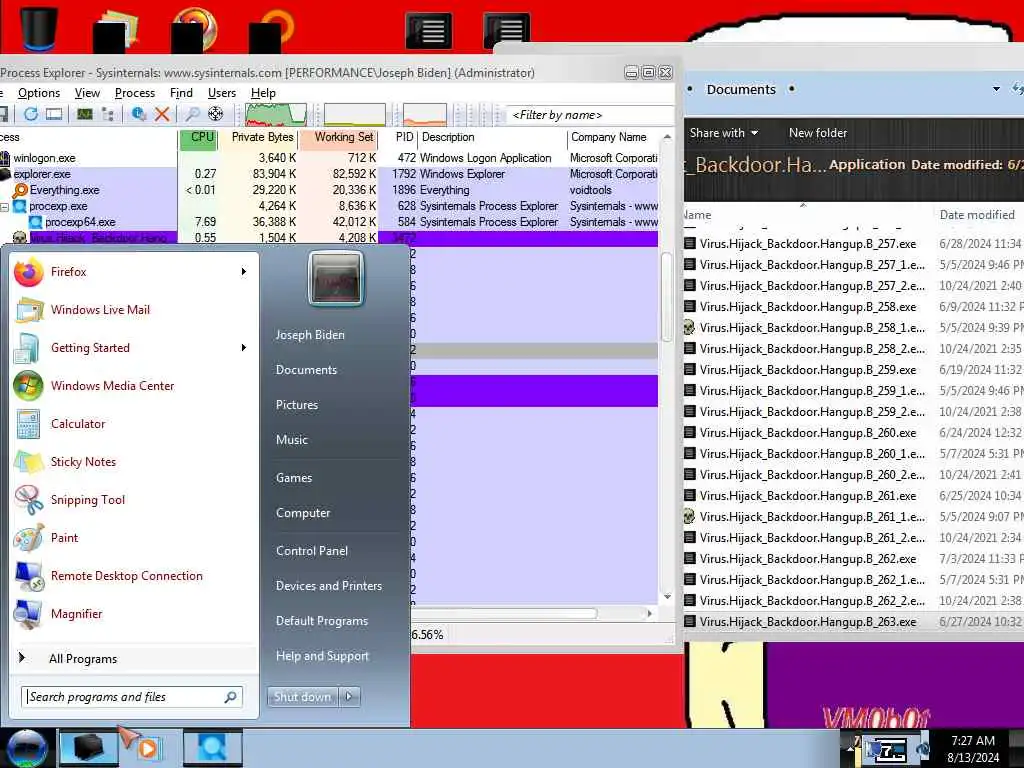Open Devices and Printers link

point(329,586)
